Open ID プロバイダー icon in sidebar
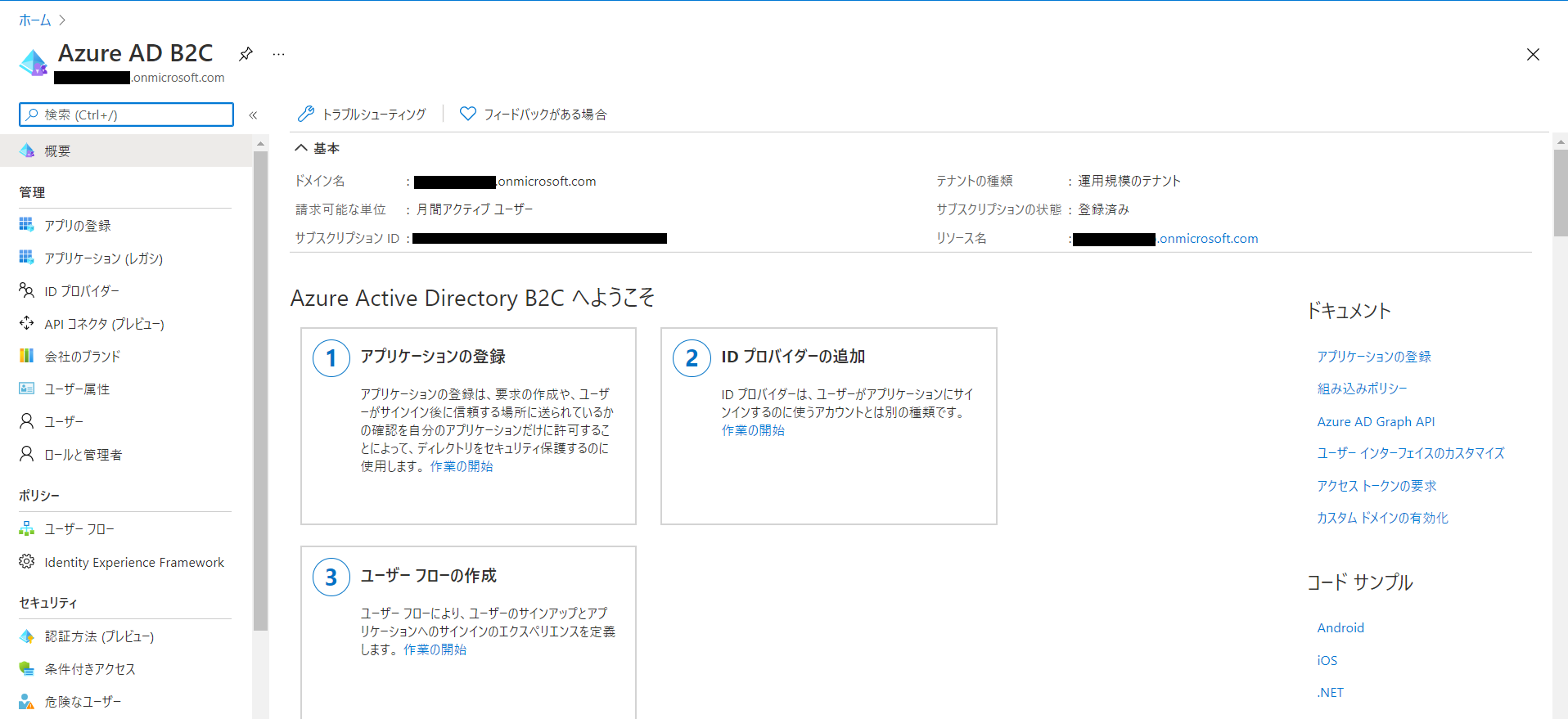 (x=27, y=290)
